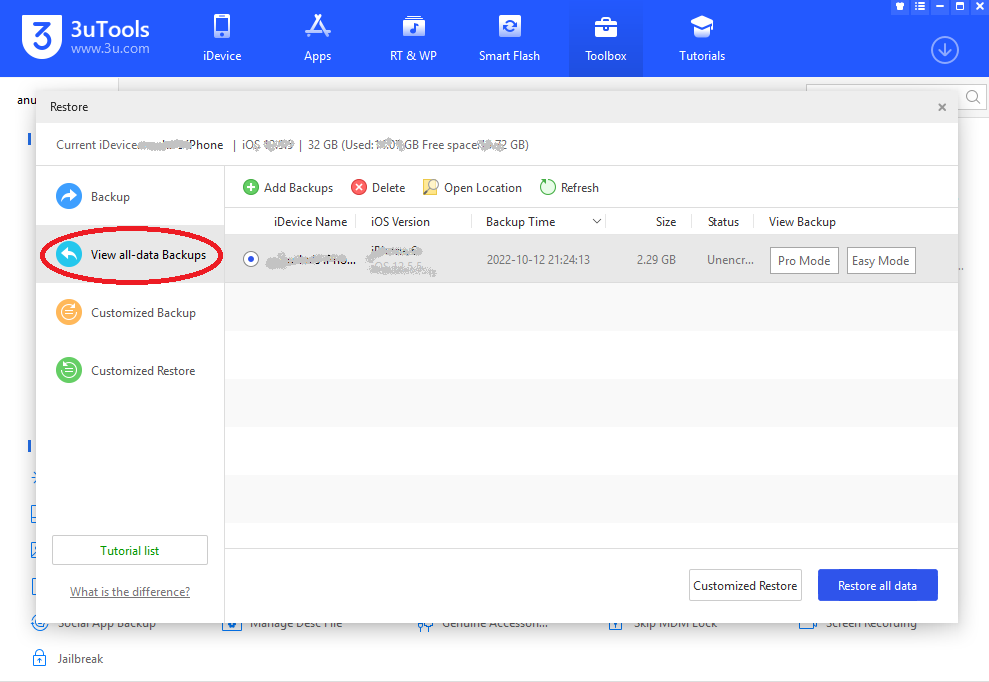Click the 3uTools logo
The height and width of the screenshot is (682, 989).
coord(86,37)
